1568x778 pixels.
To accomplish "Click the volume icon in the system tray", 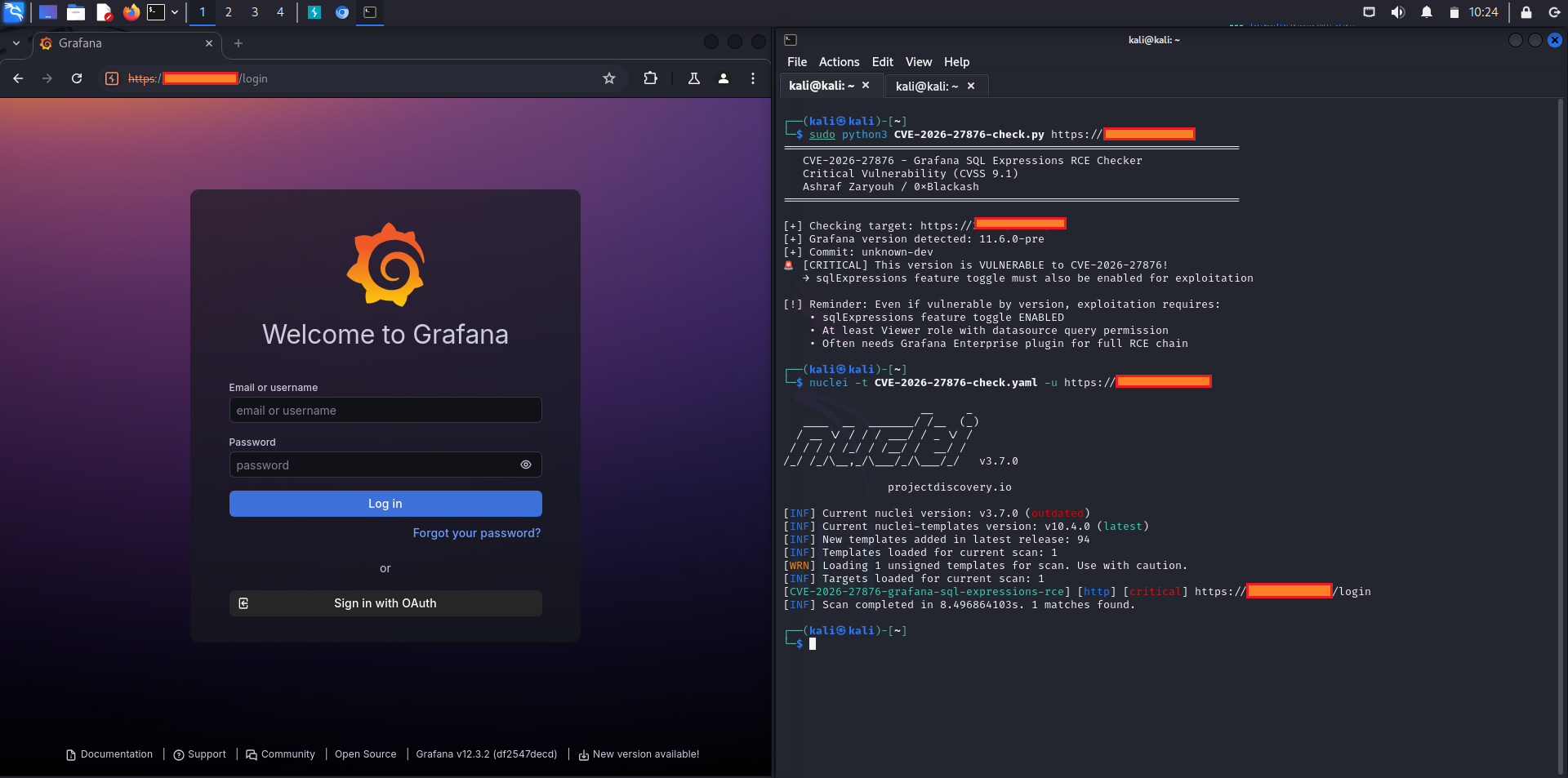I will [x=1397, y=12].
